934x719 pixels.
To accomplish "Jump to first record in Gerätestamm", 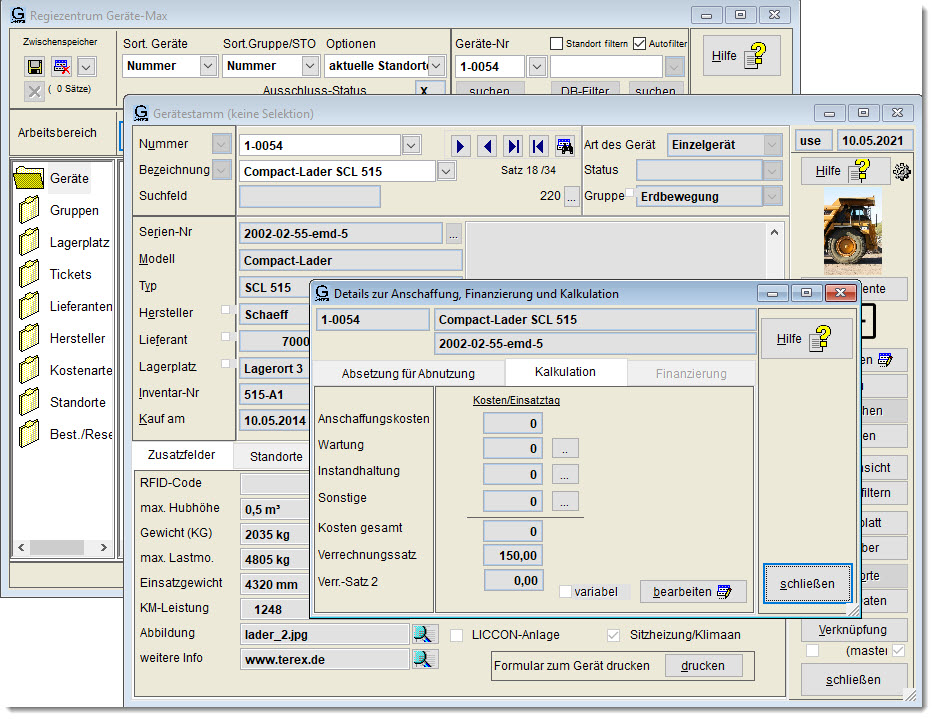I will [539, 146].
